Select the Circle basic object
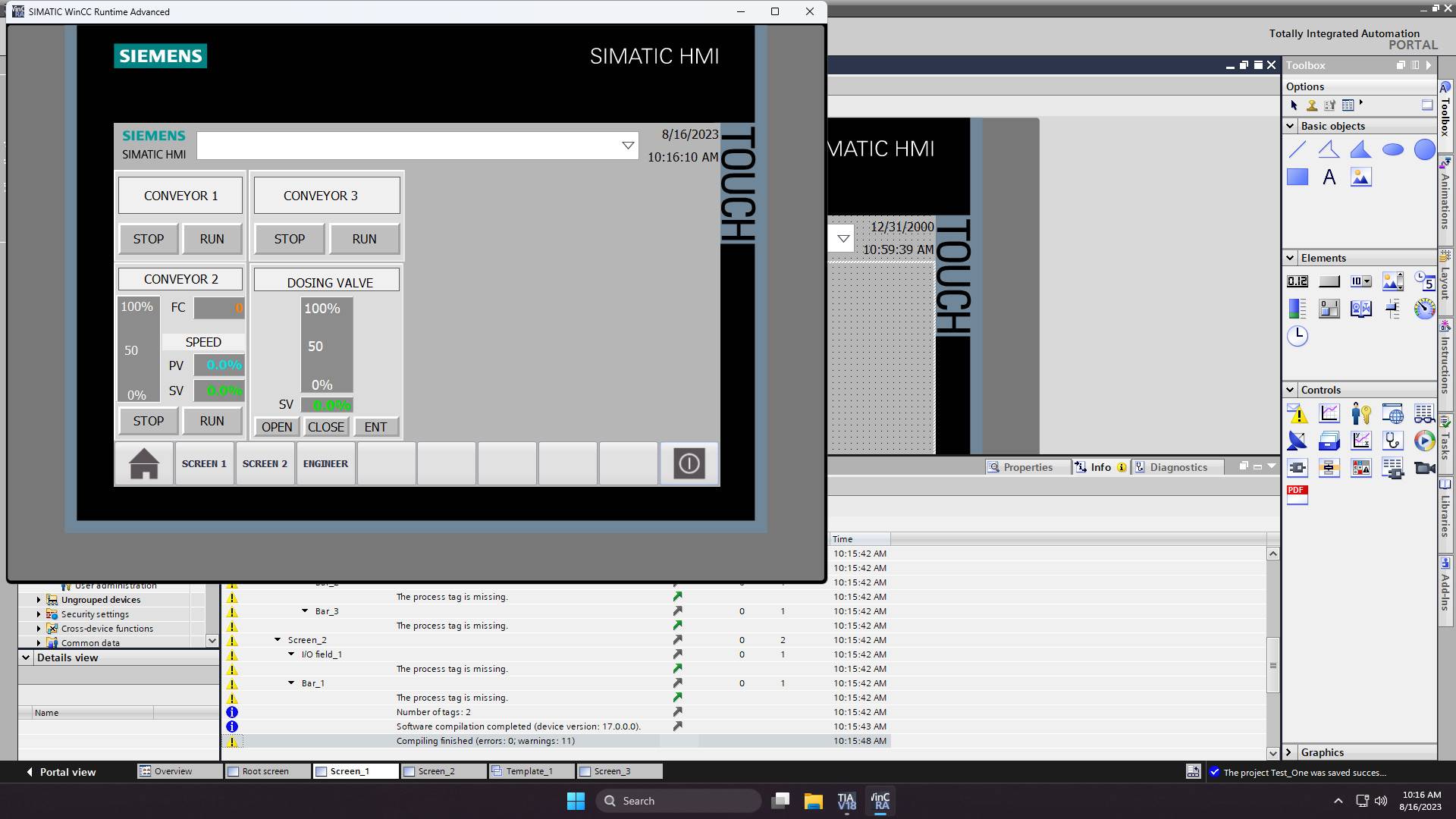Viewport: 1456px width, 819px height. click(x=1425, y=149)
